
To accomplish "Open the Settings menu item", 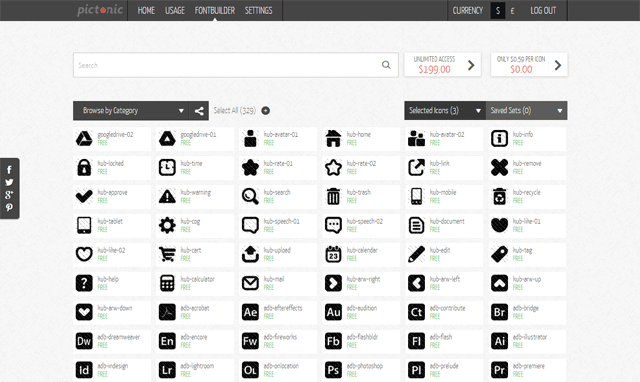I will pos(258,11).
